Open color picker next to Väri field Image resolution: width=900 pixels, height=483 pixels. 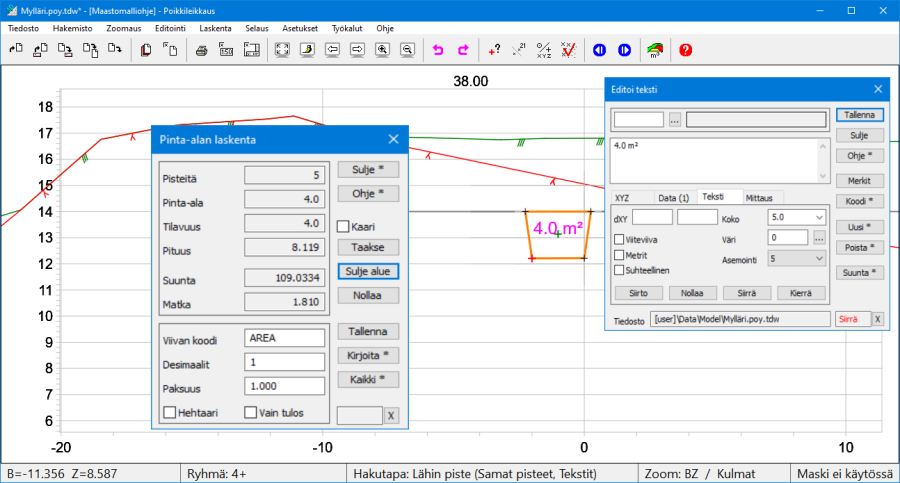tap(820, 238)
